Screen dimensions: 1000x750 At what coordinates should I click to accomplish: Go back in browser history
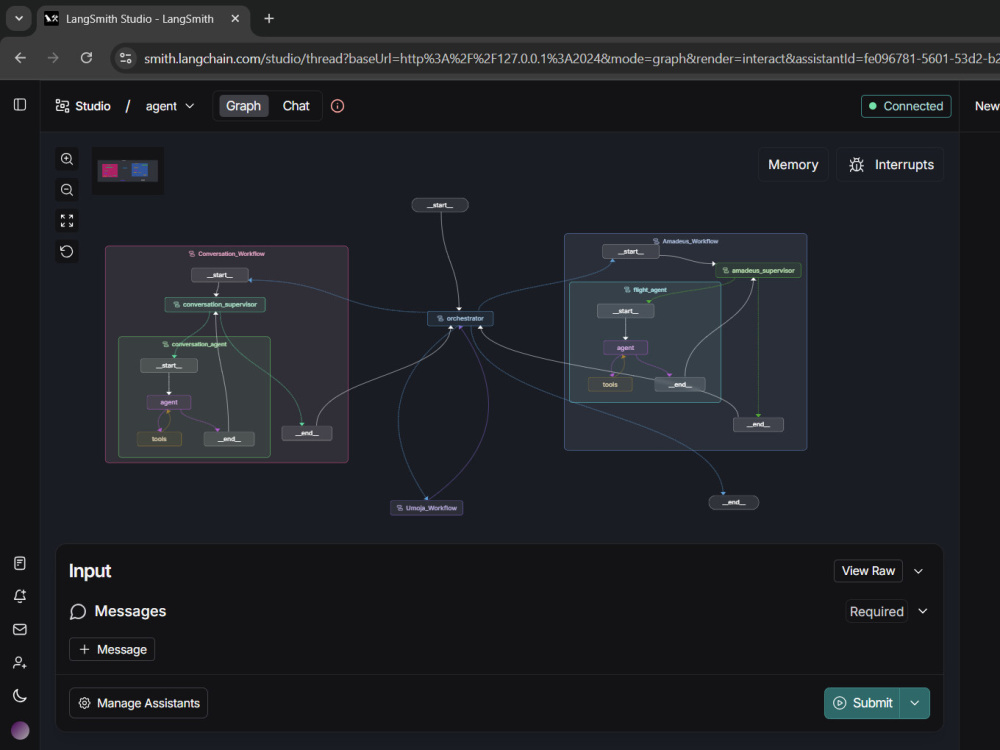click(20, 58)
